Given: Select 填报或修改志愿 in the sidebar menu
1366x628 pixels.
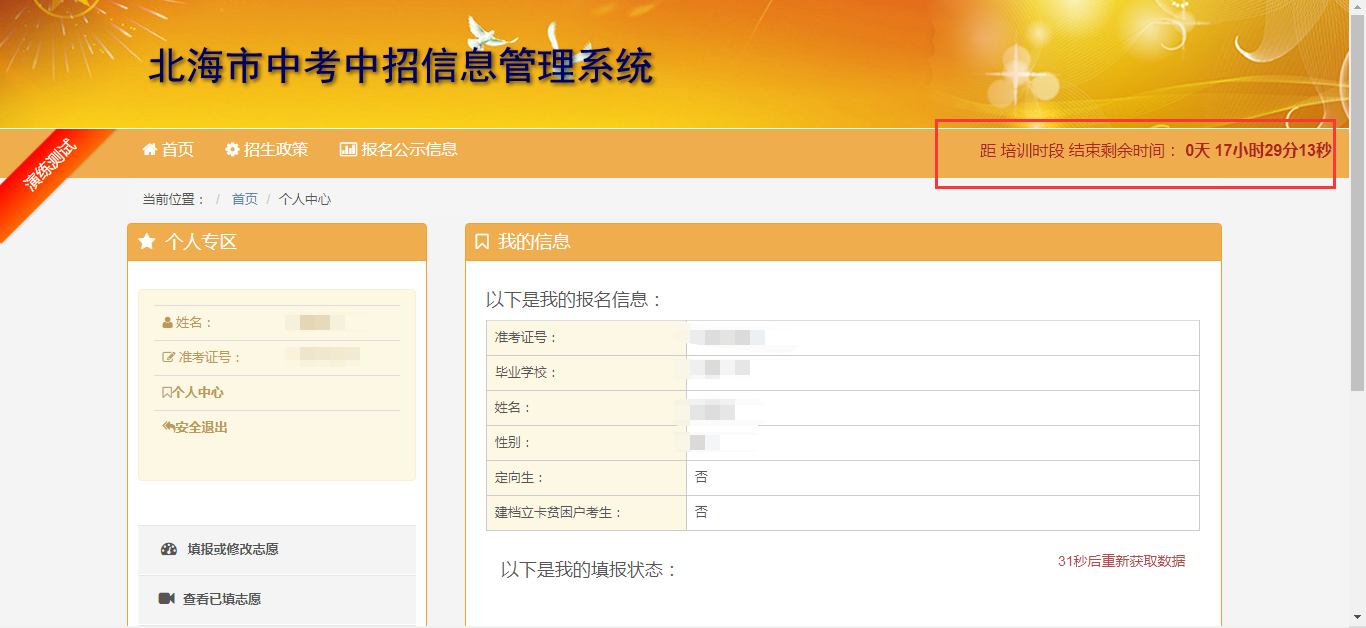Looking at the screenshot, I should (233, 550).
